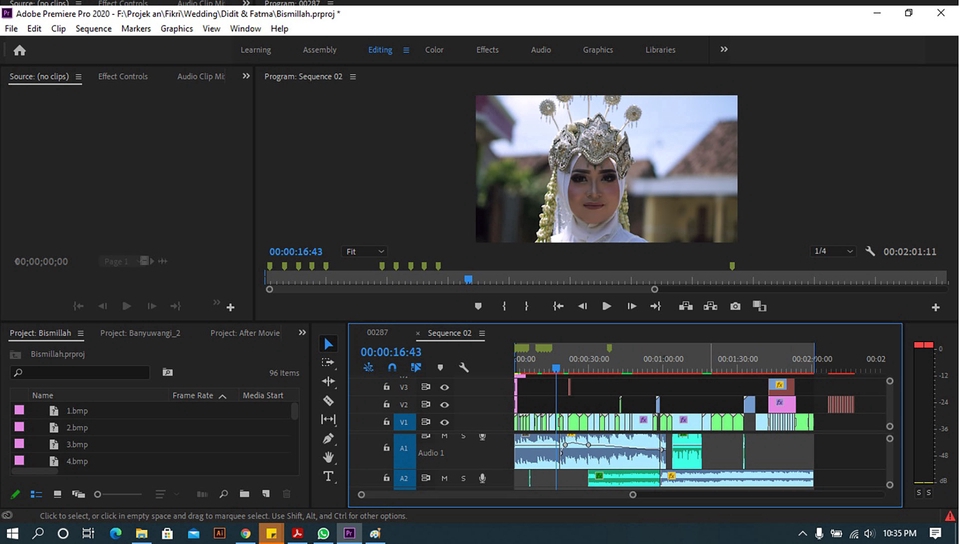Viewport: 960px width, 544px height.
Task: Select the Type tool
Action: click(x=328, y=476)
